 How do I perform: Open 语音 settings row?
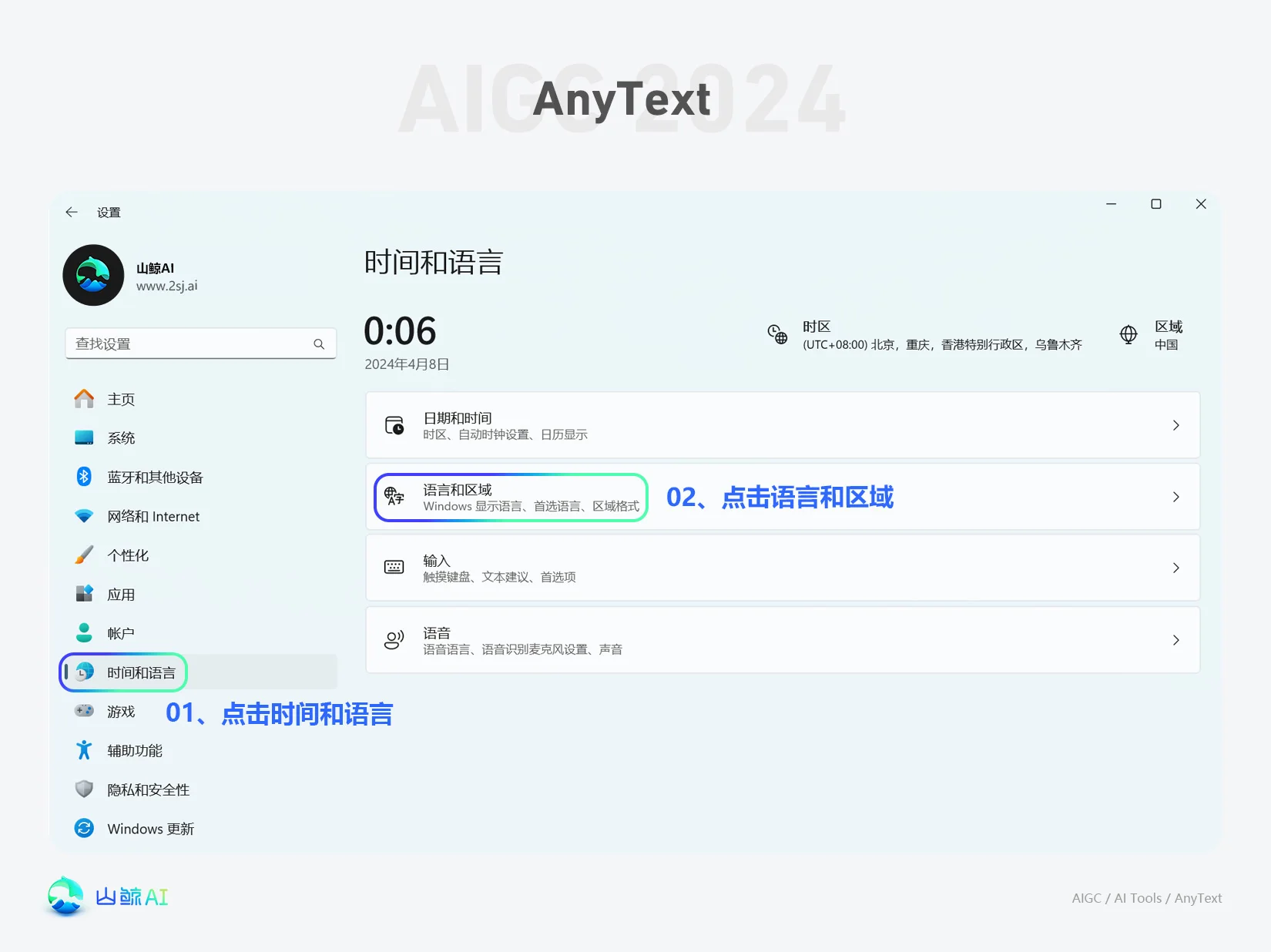point(783,640)
